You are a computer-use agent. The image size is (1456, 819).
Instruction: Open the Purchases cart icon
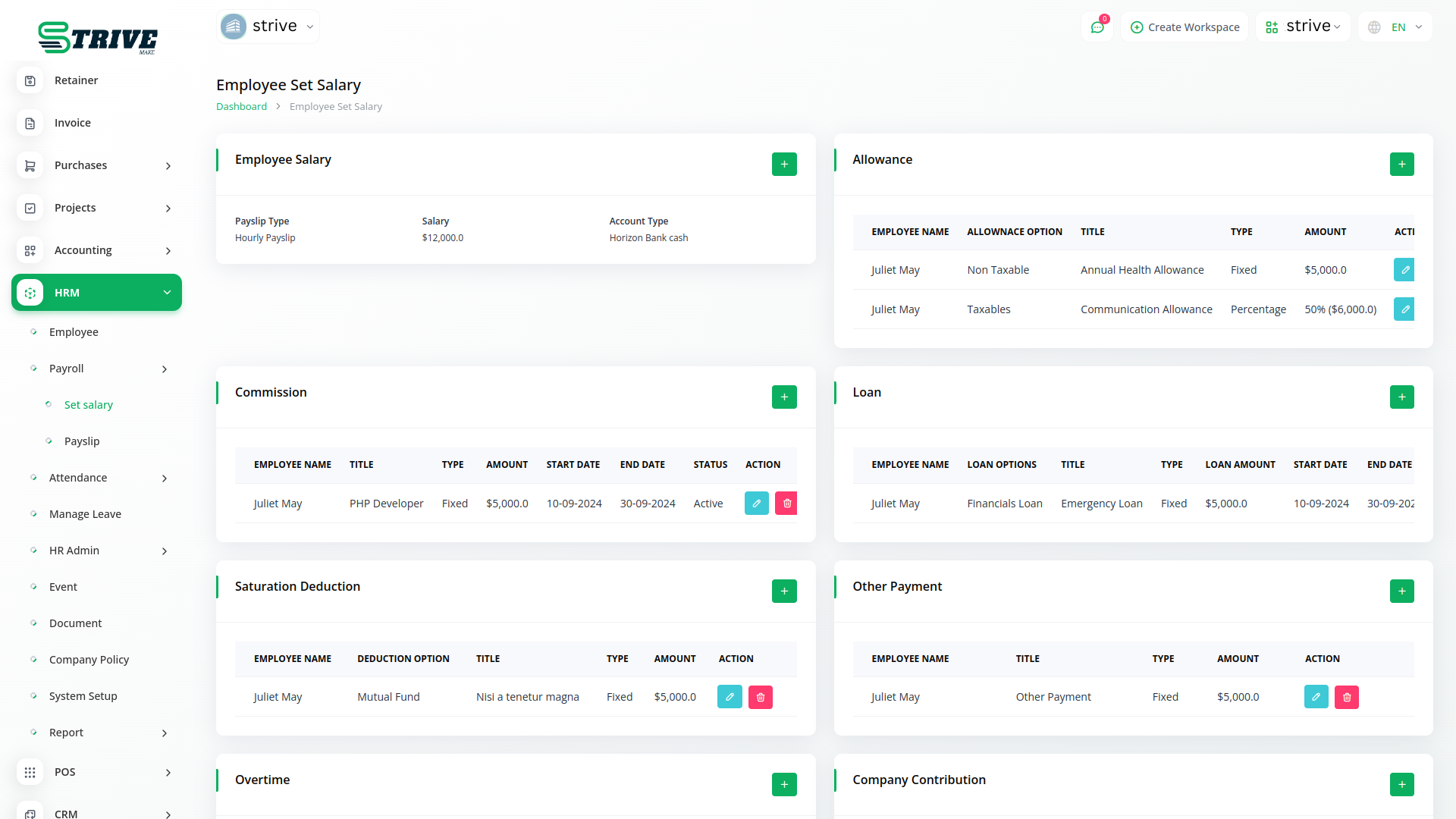point(30,165)
